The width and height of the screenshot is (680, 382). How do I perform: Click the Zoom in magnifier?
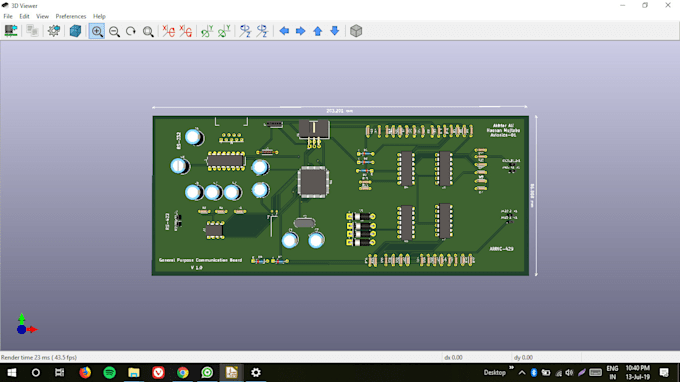click(97, 31)
